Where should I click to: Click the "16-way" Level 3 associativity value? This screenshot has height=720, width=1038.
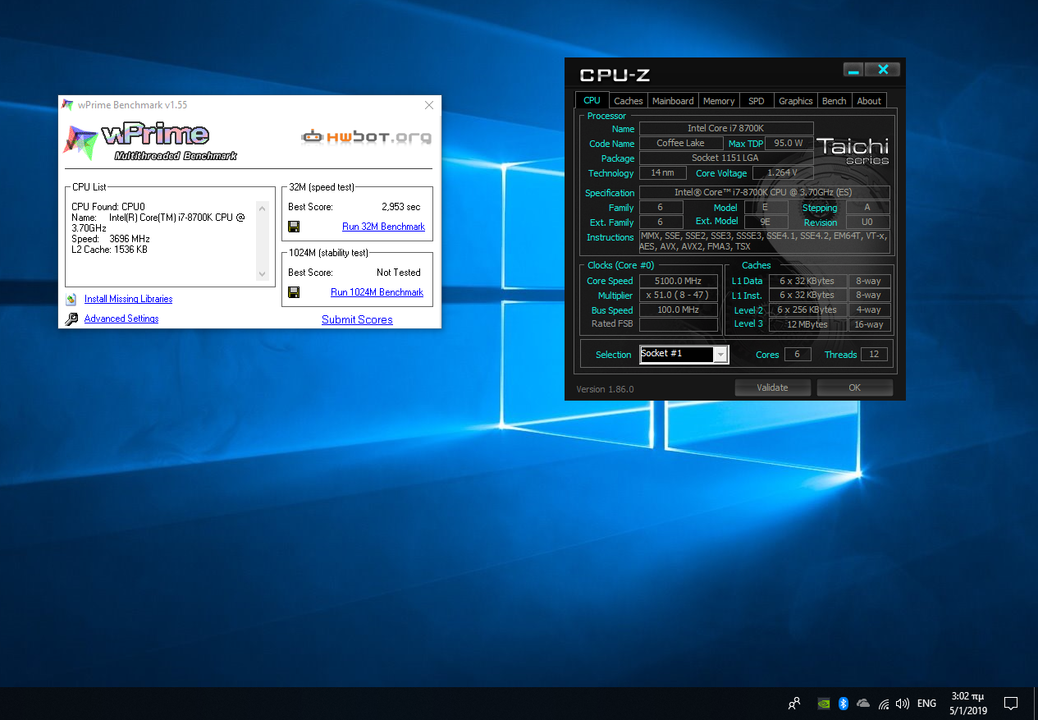tap(868, 324)
